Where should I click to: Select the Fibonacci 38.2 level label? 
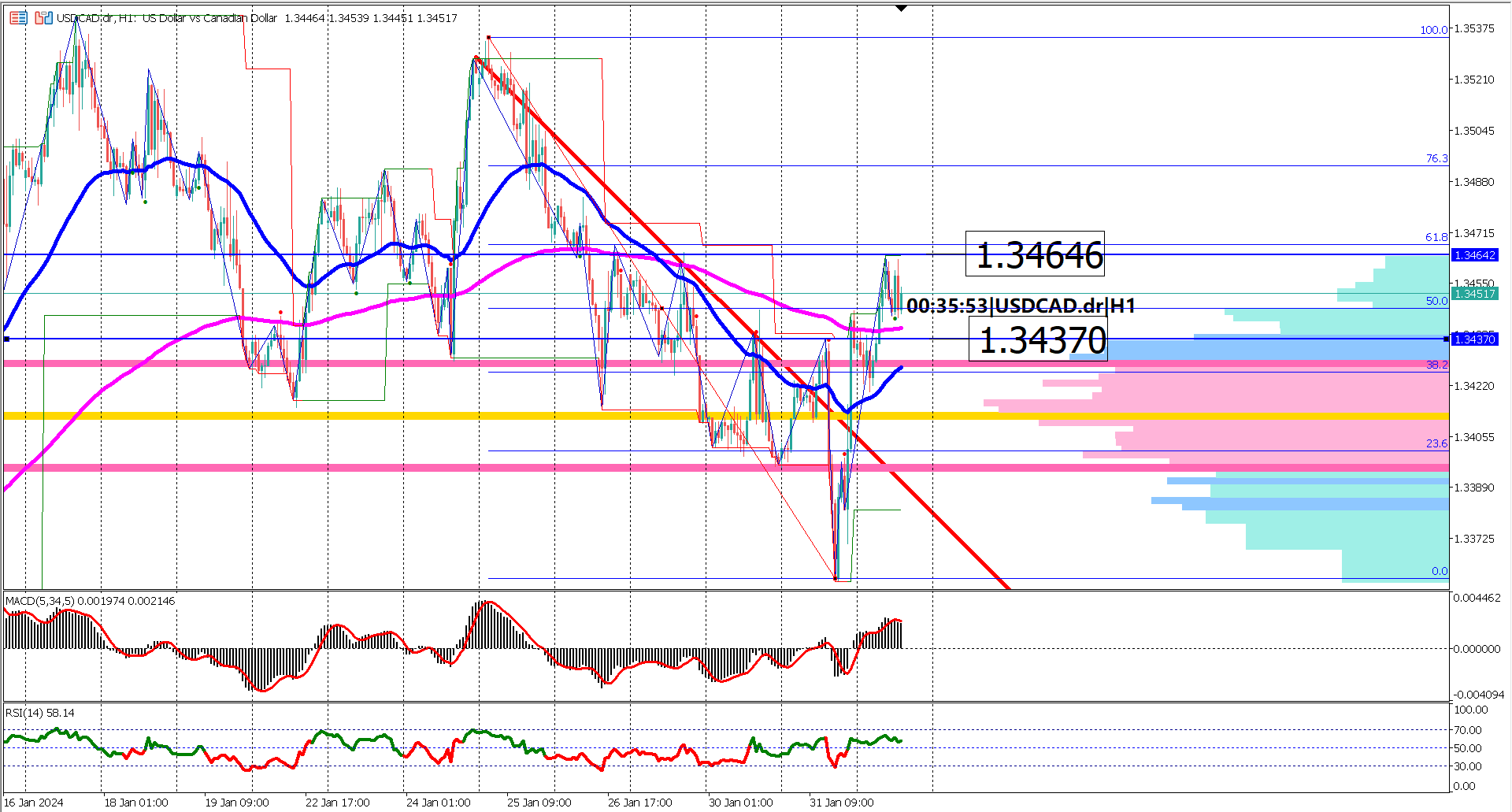(x=1439, y=364)
